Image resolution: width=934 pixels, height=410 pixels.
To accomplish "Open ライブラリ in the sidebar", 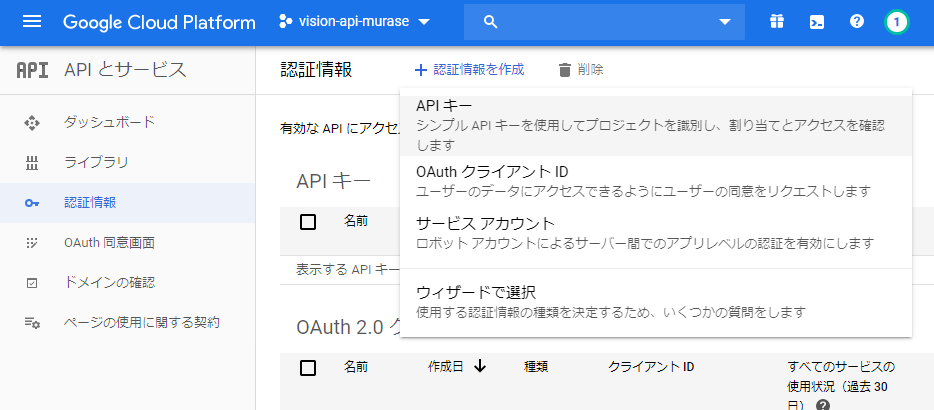I will (x=127, y=163).
